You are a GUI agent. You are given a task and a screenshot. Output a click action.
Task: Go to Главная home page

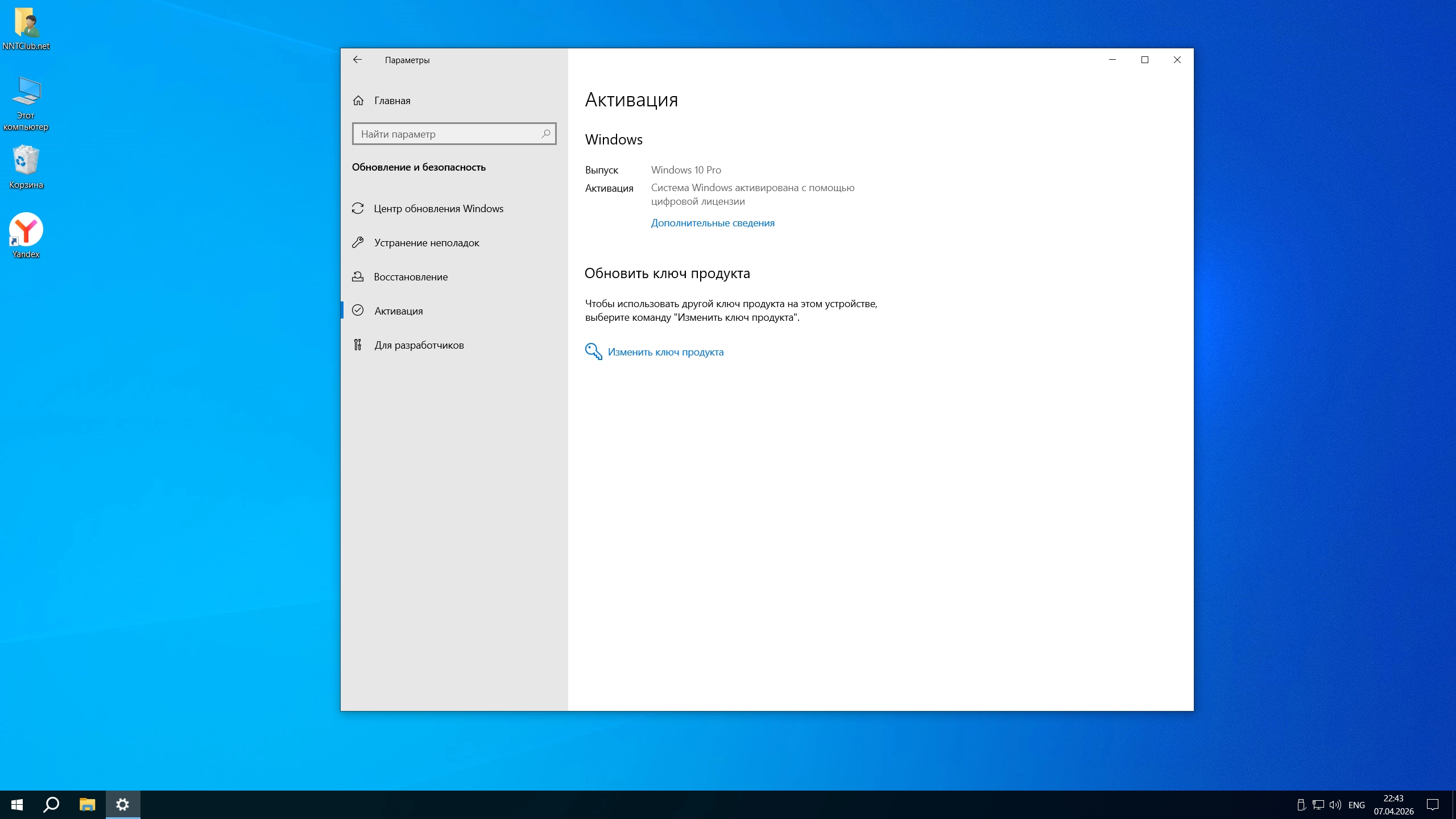392,101
